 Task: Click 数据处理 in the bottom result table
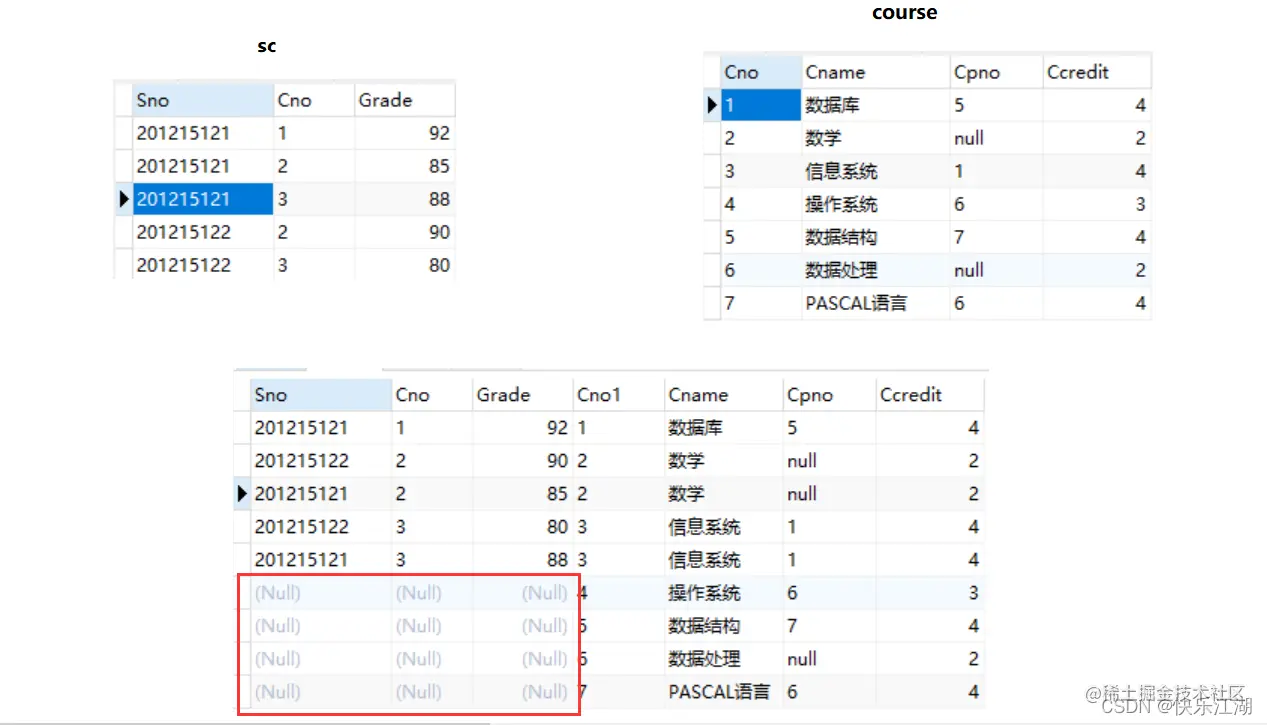724,658
